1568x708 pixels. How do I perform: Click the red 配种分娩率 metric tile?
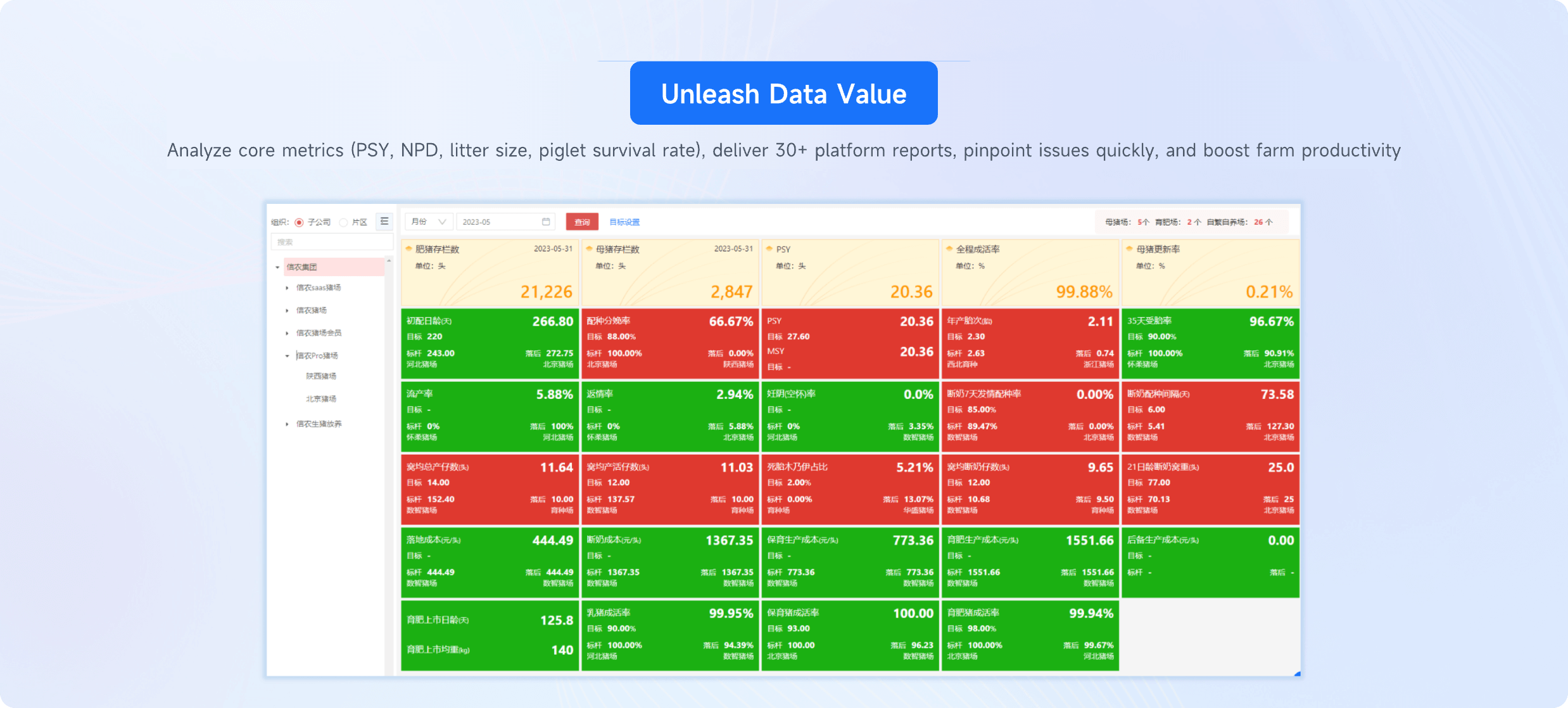point(670,343)
